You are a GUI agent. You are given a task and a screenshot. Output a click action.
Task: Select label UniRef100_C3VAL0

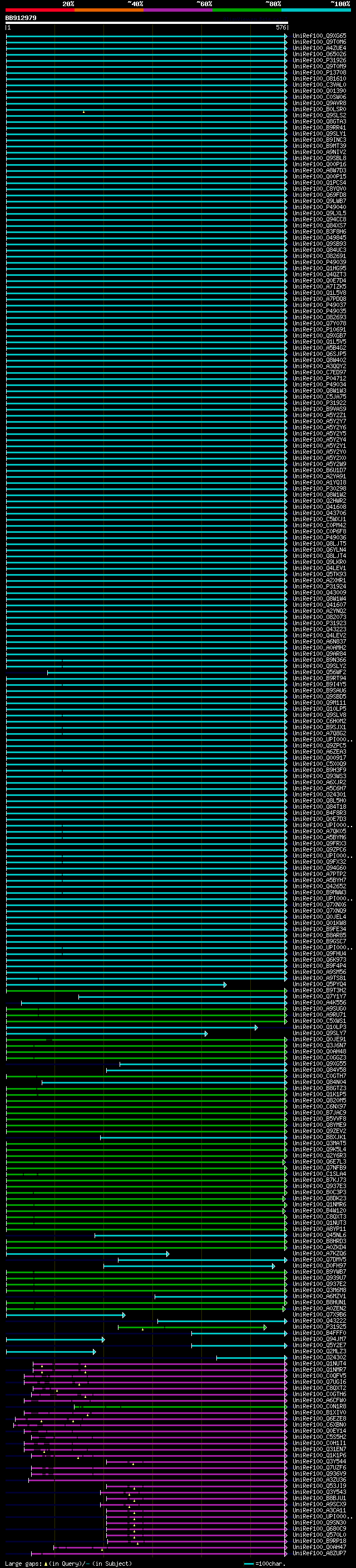click(x=319, y=85)
